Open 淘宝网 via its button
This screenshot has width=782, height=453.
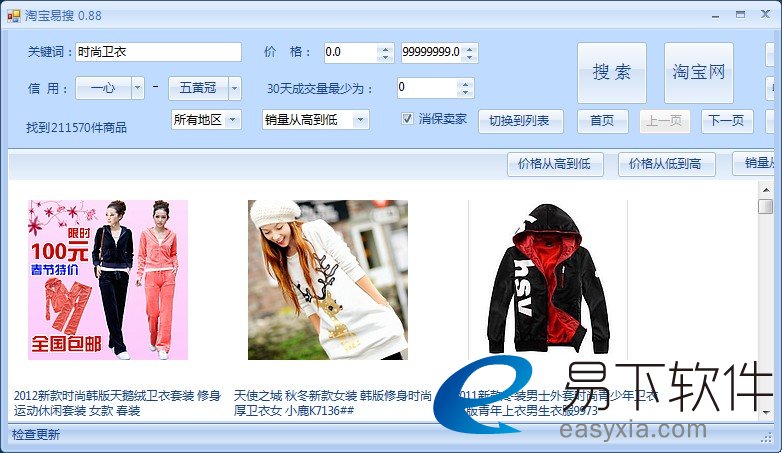698,72
